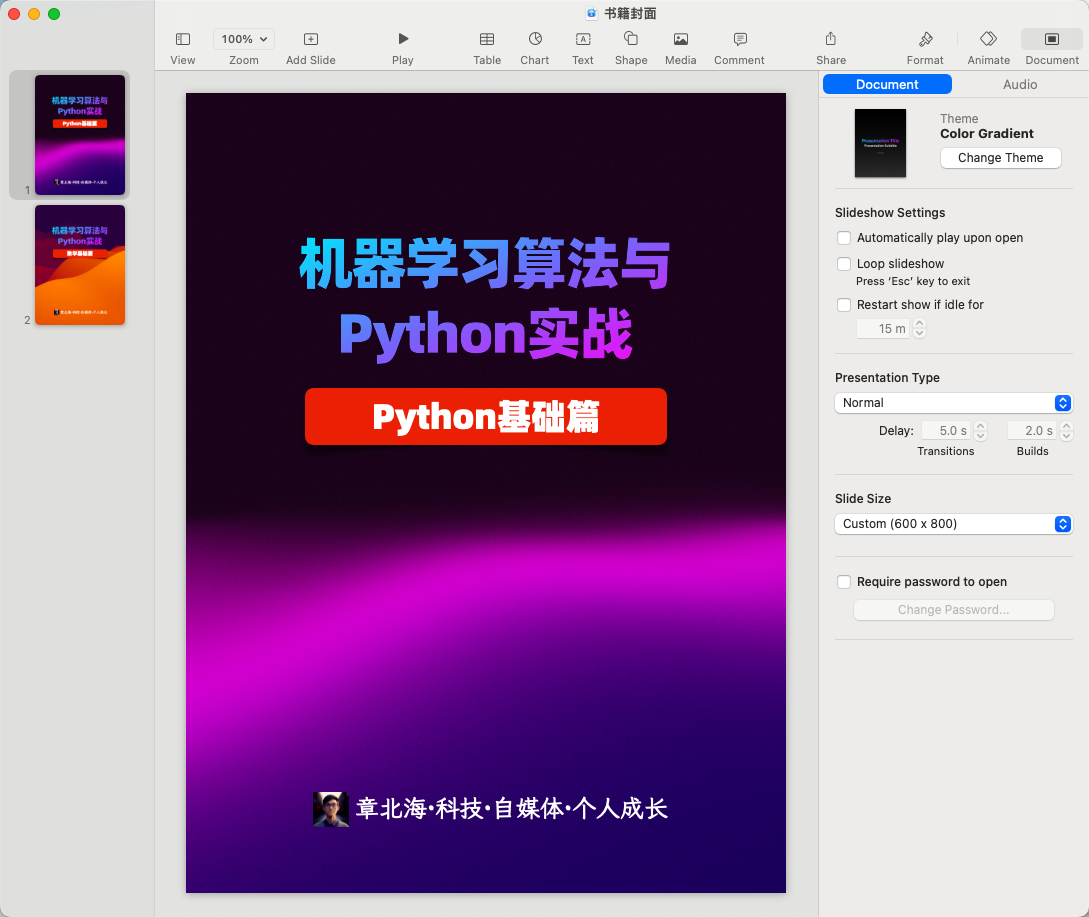Switch to the Audio tab
This screenshot has width=1089, height=917.
(1020, 84)
